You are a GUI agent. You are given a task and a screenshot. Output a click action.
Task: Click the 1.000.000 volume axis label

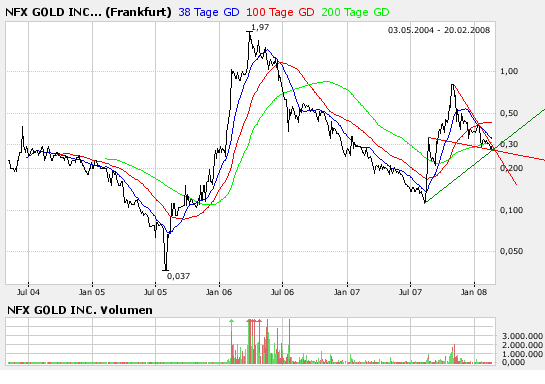point(522,354)
